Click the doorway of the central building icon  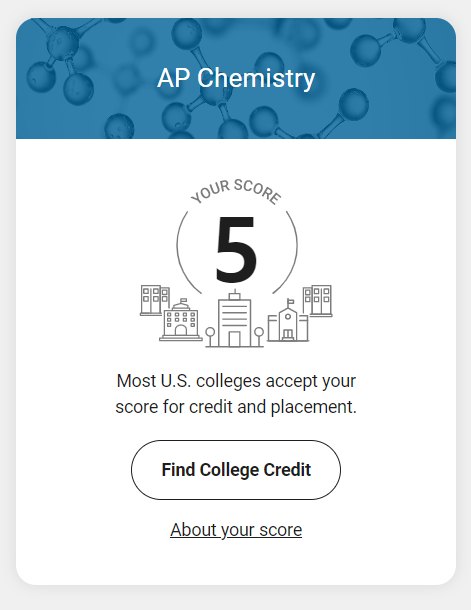point(234,339)
